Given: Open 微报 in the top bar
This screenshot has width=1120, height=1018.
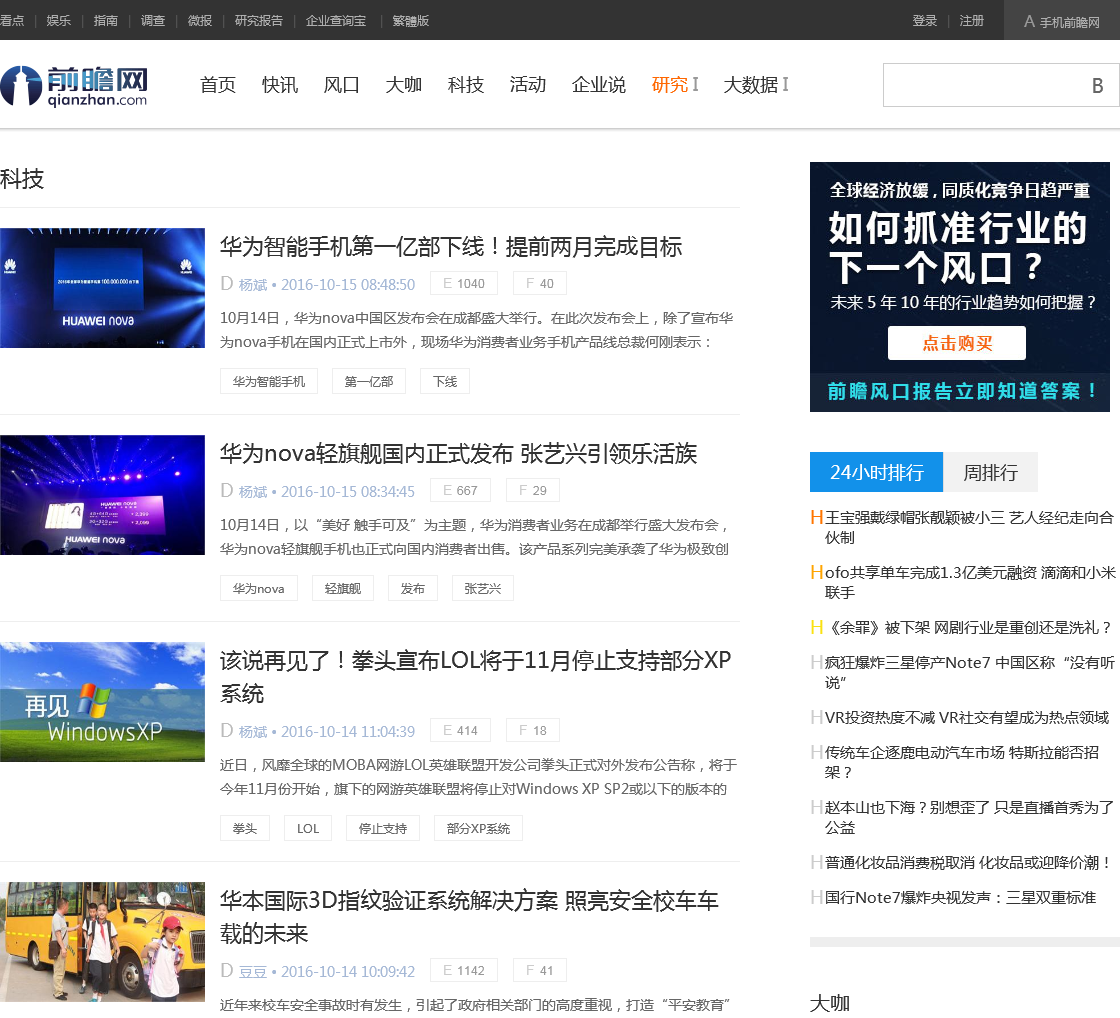Looking at the screenshot, I should pyautogui.click(x=200, y=21).
